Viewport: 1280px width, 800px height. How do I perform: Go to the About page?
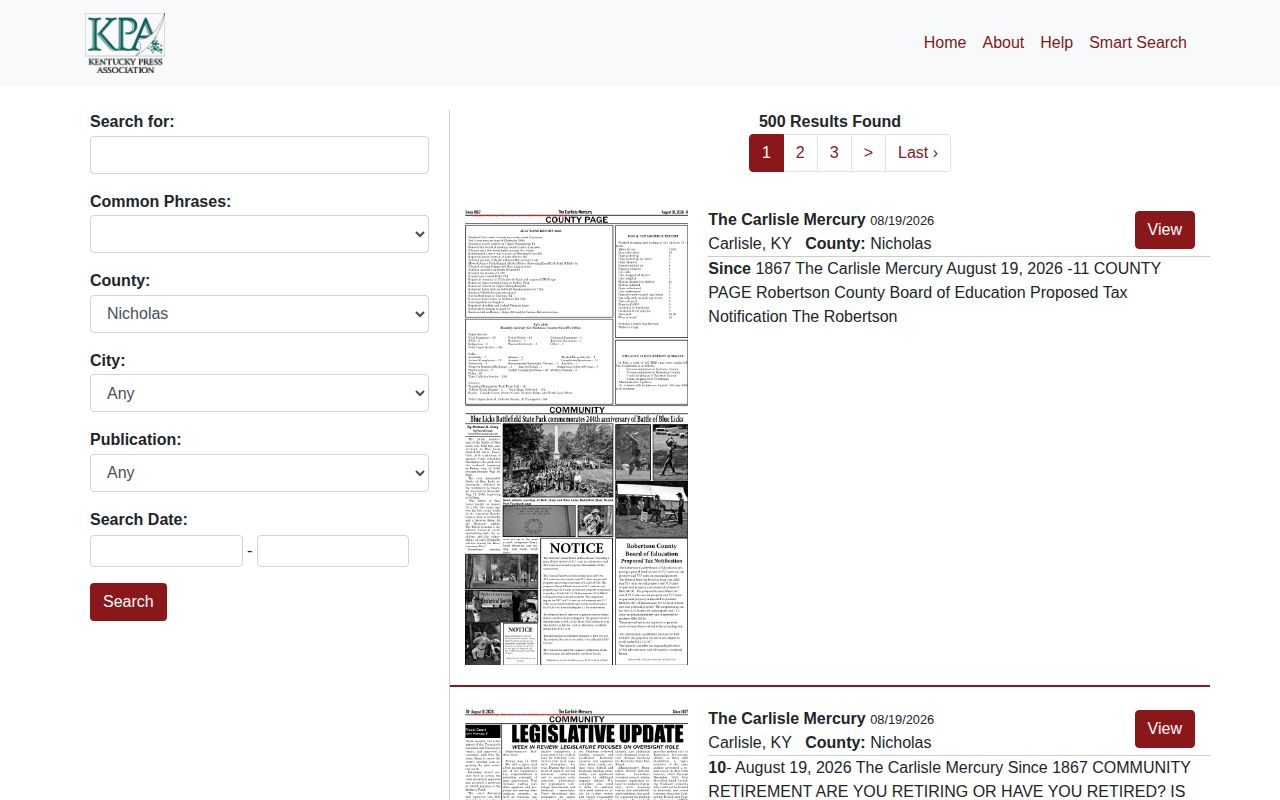pos(1003,42)
